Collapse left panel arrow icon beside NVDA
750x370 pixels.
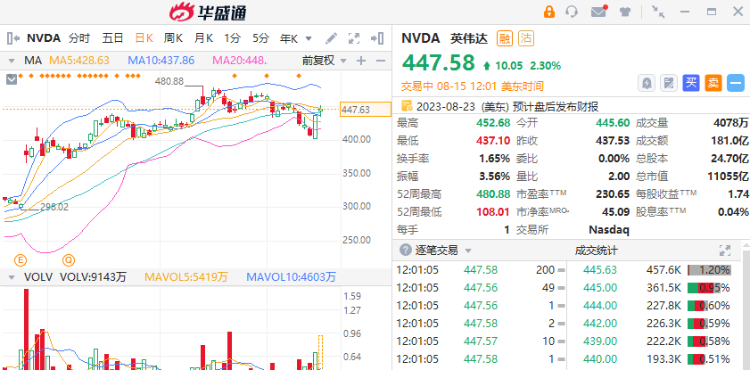click(13, 38)
